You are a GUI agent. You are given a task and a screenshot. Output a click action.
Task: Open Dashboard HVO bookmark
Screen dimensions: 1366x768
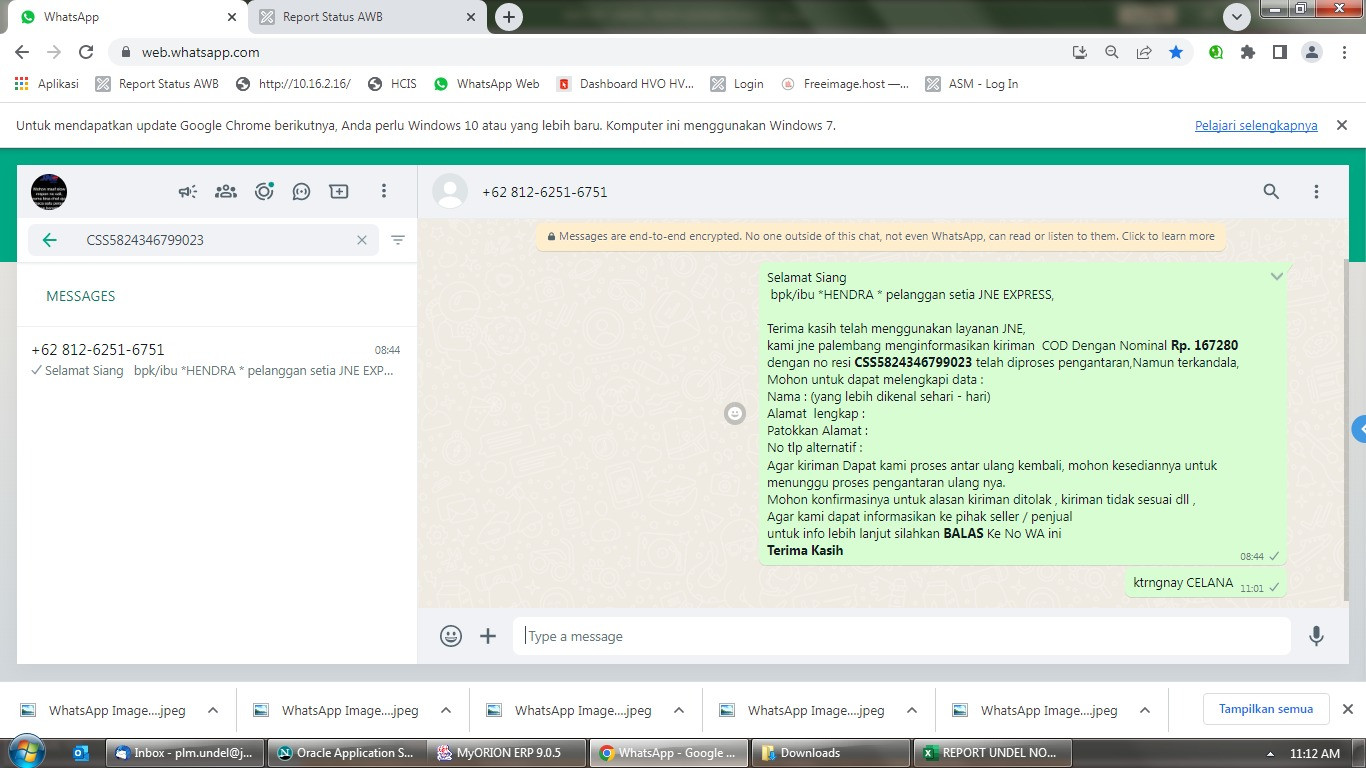point(626,84)
